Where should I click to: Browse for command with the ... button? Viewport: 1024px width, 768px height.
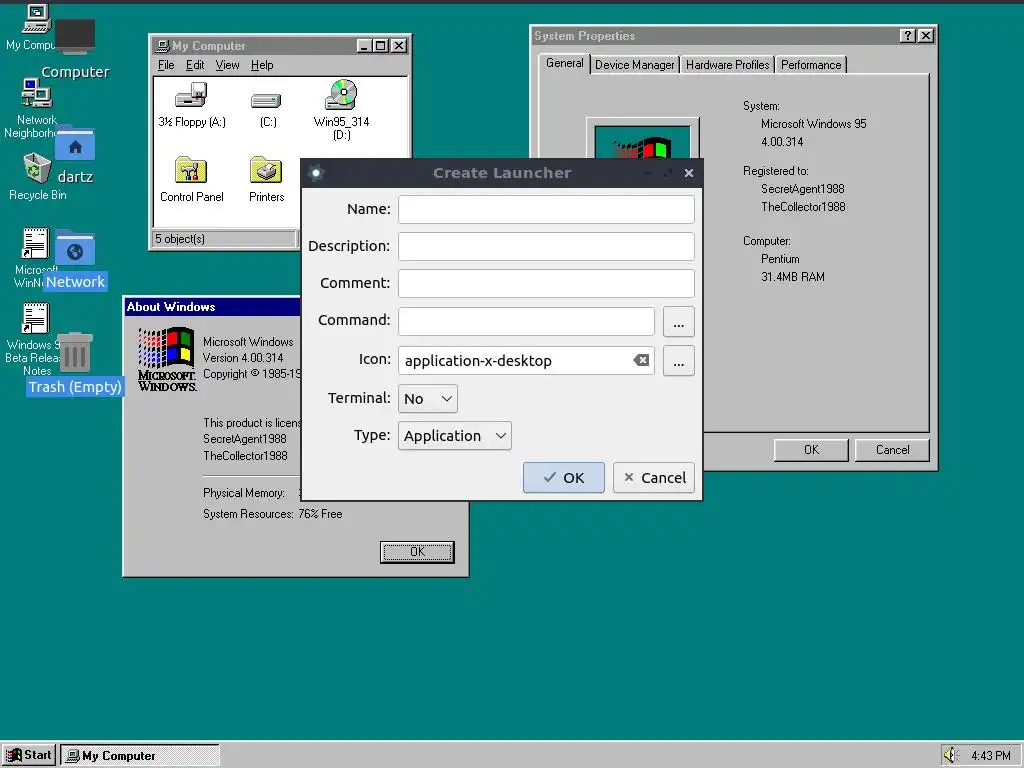pos(679,321)
